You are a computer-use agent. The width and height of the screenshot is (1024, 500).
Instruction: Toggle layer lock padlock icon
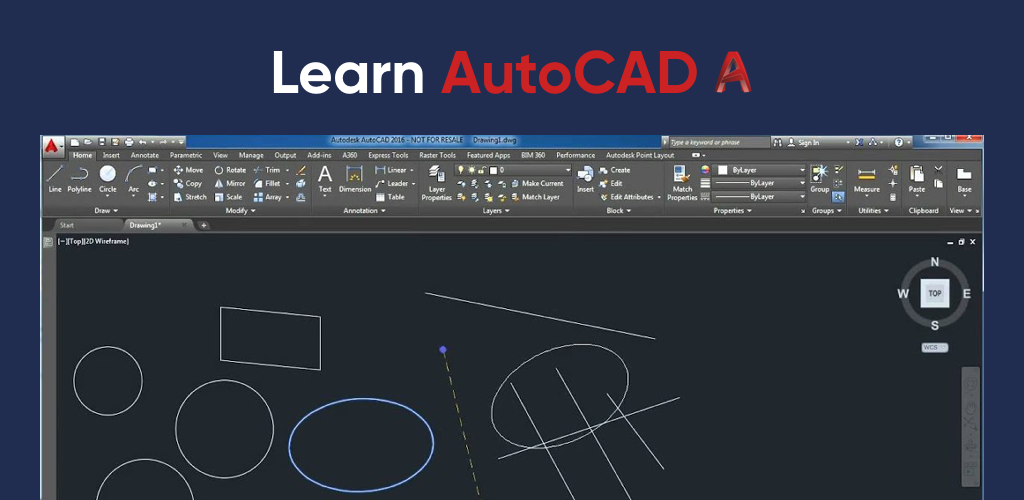pos(481,170)
